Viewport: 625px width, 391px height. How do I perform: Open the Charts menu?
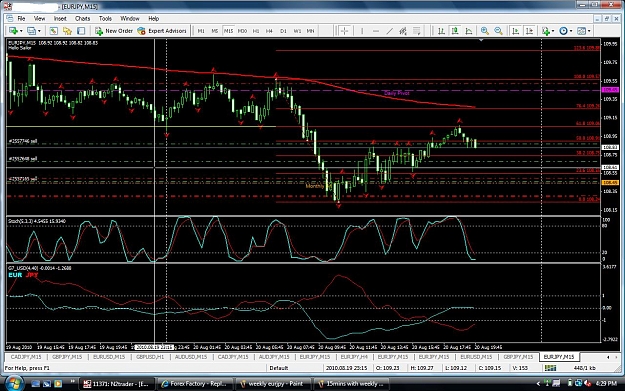coord(83,18)
